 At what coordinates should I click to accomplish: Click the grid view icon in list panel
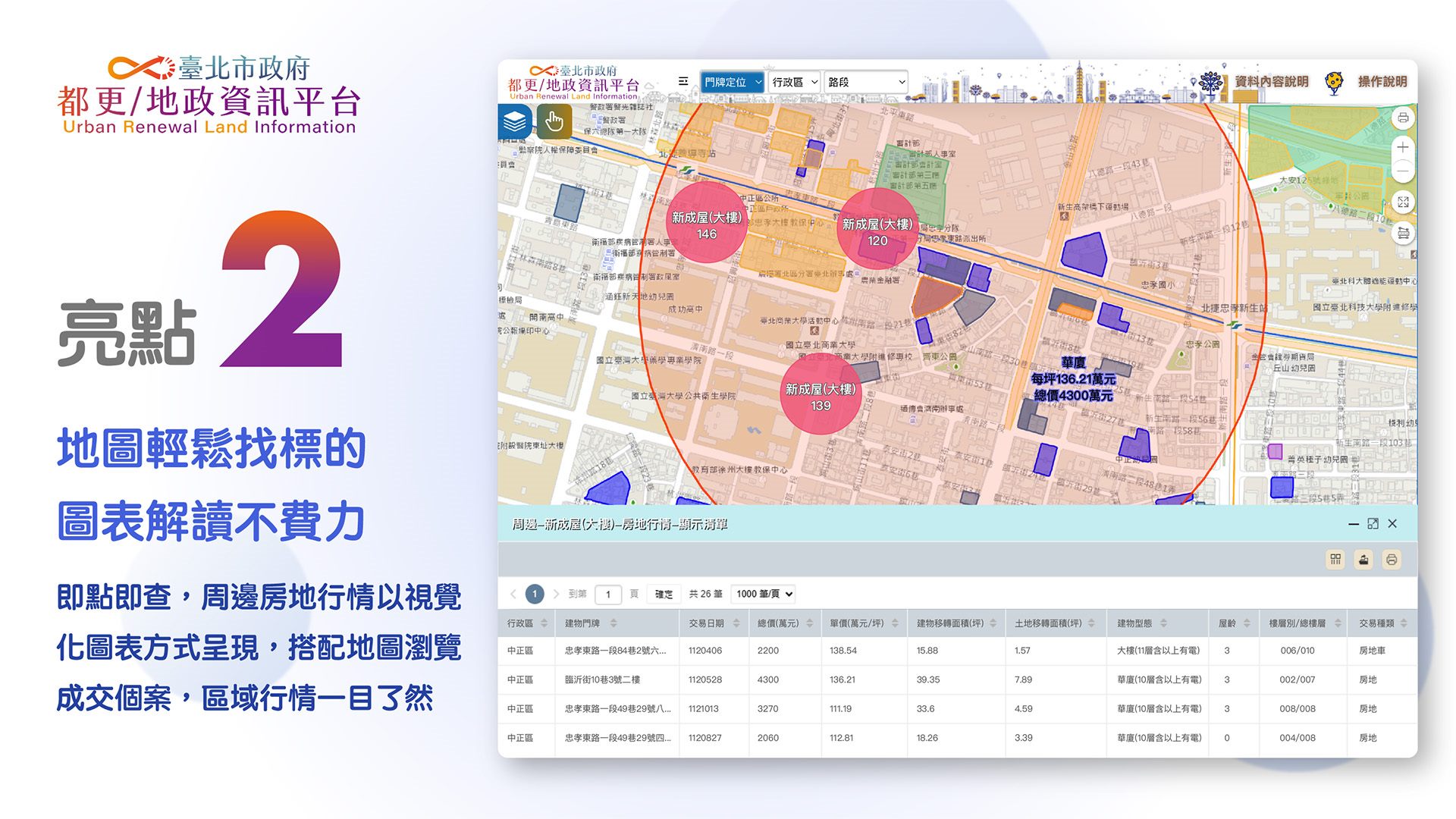pyautogui.click(x=1335, y=560)
